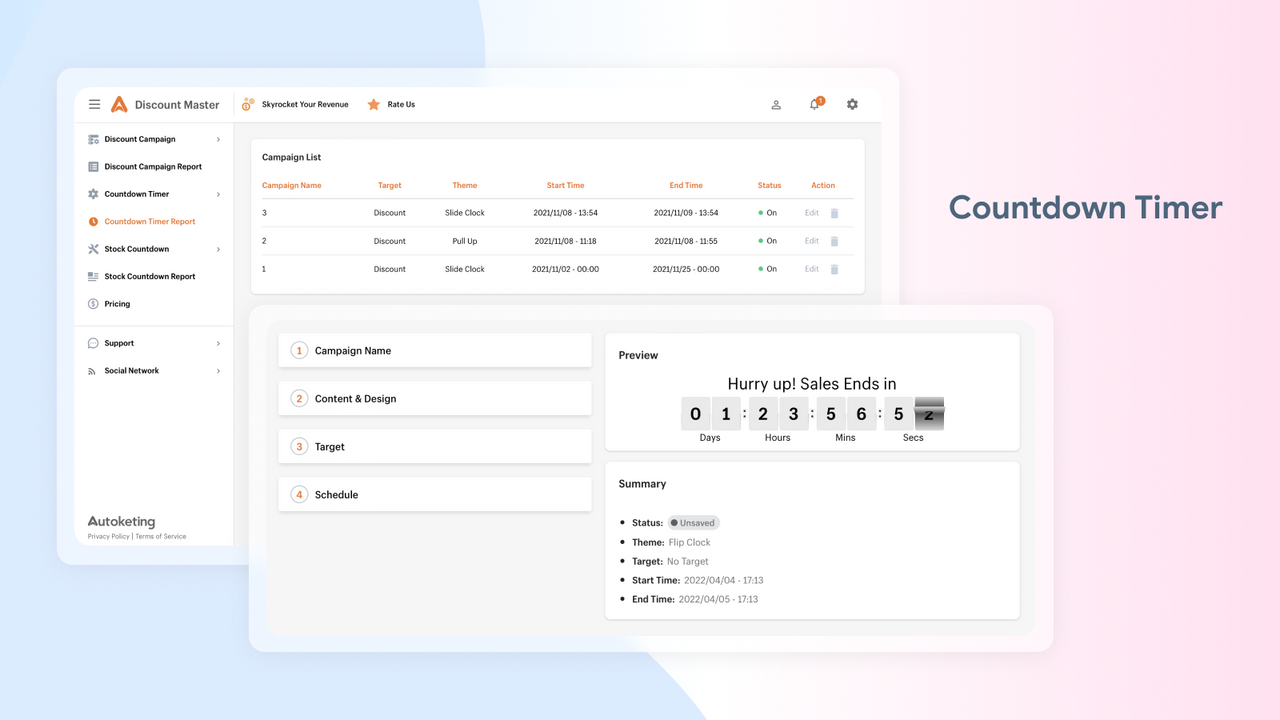This screenshot has height=720, width=1280.
Task: Click the Rate Us link
Action: click(401, 104)
